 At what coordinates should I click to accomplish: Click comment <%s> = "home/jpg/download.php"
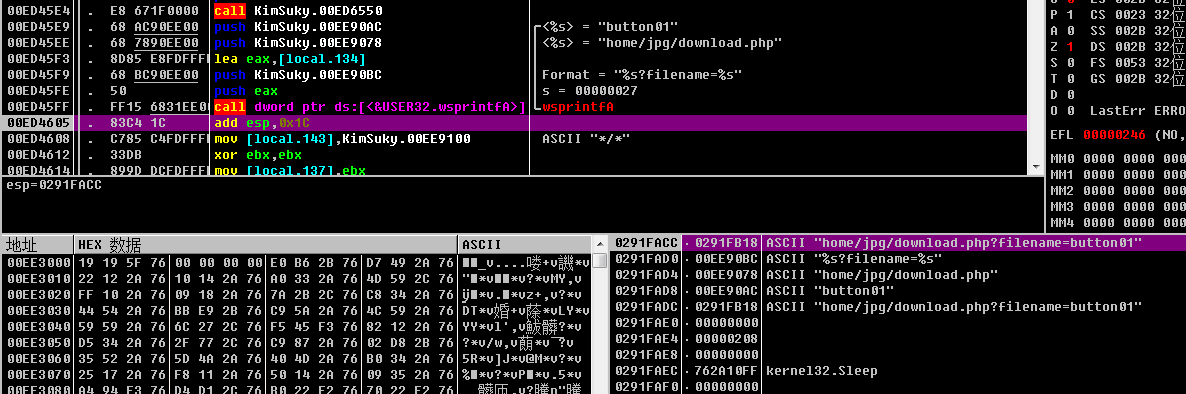(x=662, y=43)
